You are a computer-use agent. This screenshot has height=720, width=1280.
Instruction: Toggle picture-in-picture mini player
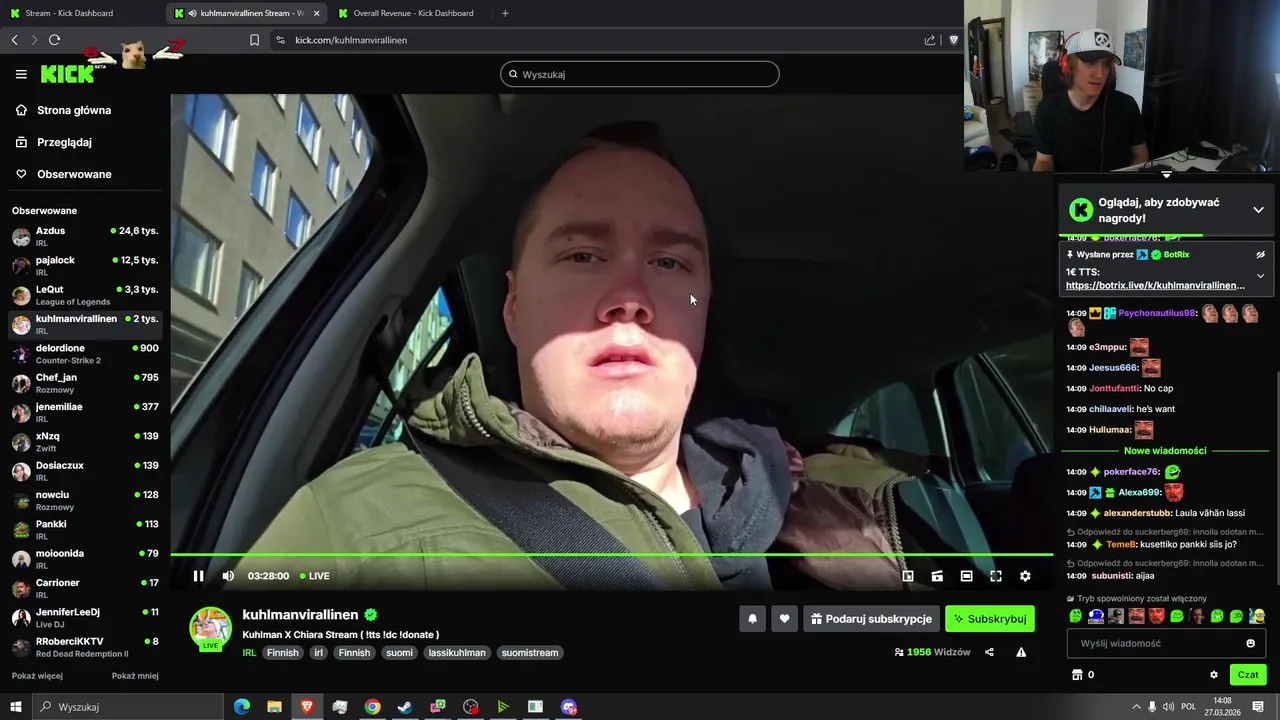(x=908, y=576)
